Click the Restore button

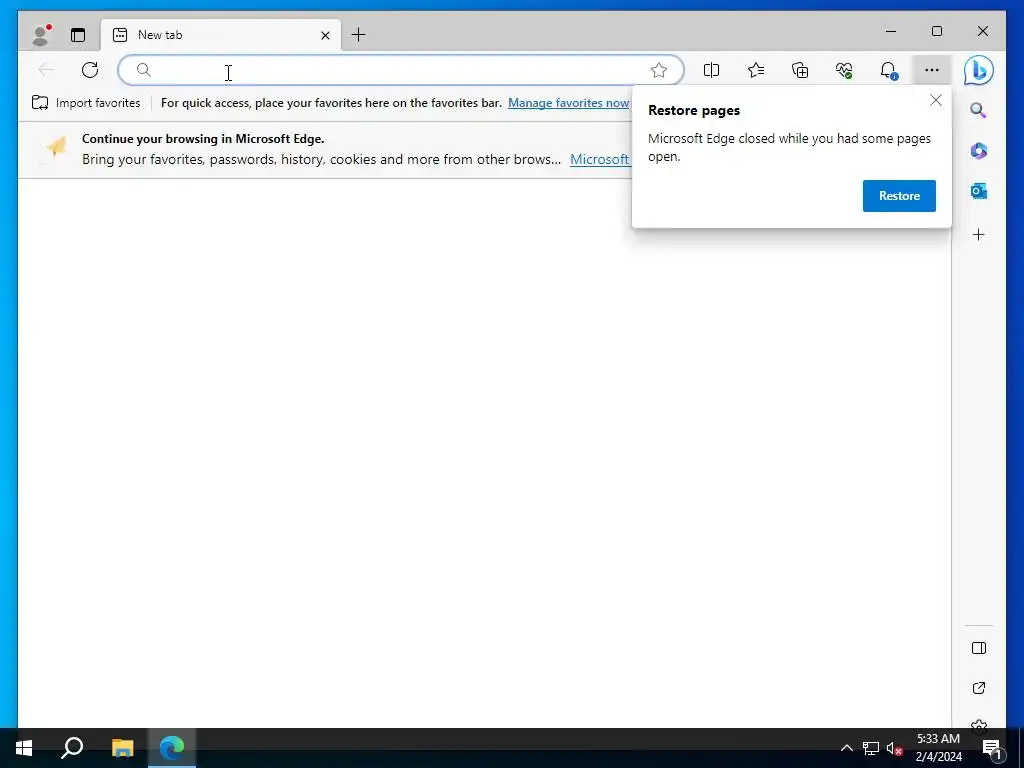pos(899,196)
